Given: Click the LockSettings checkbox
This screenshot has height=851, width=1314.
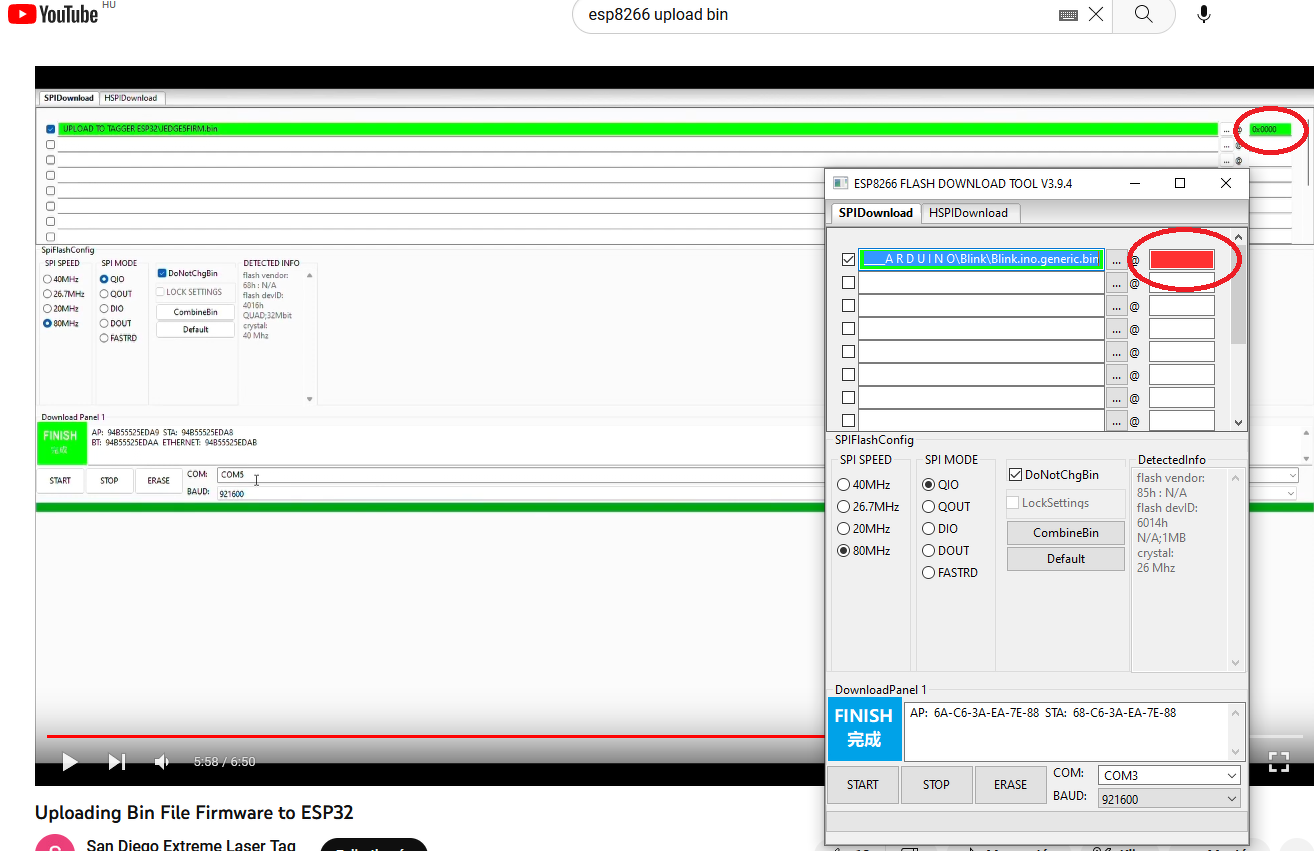Looking at the screenshot, I should click(1013, 503).
